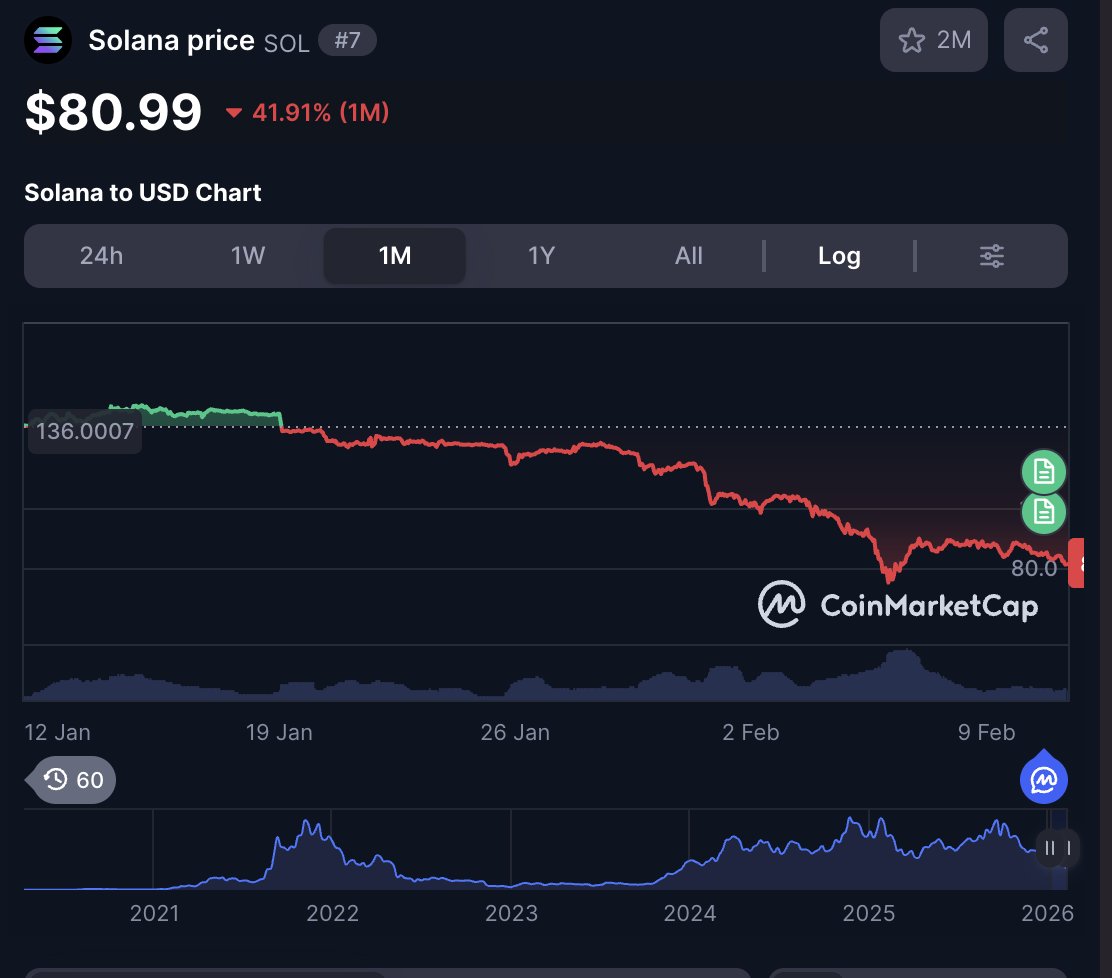Viewport: 1112px width, 978px height.
Task: Click the #7 rank badge
Action: coord(347,40)
